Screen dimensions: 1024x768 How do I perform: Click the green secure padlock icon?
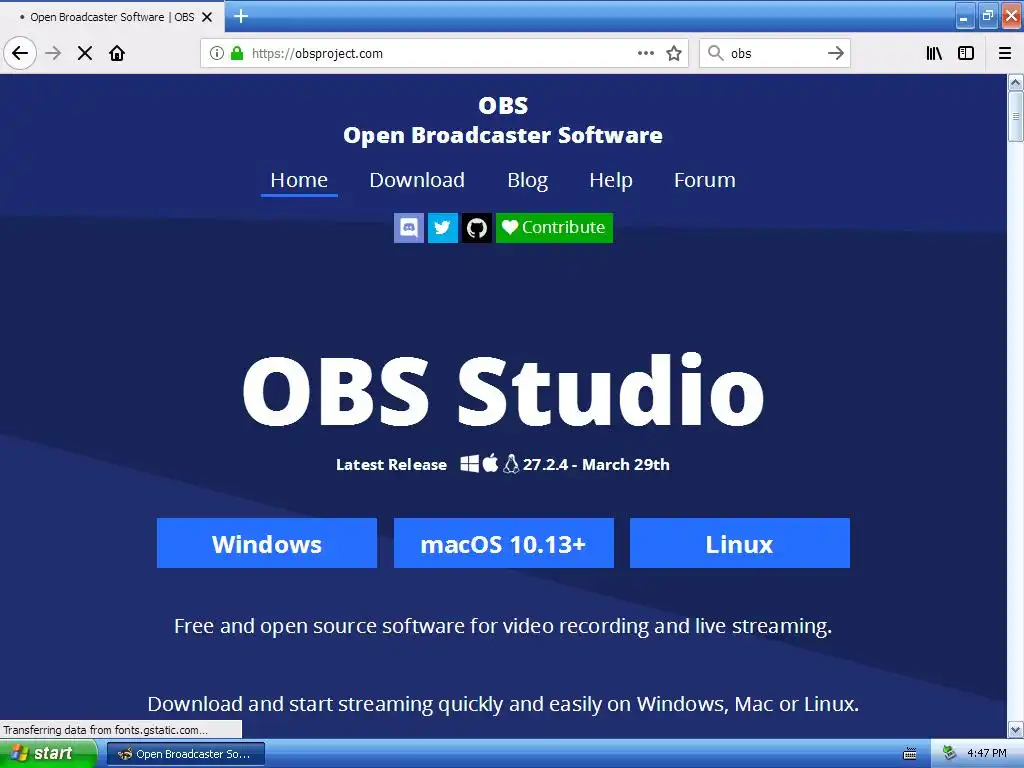[237, 53]
